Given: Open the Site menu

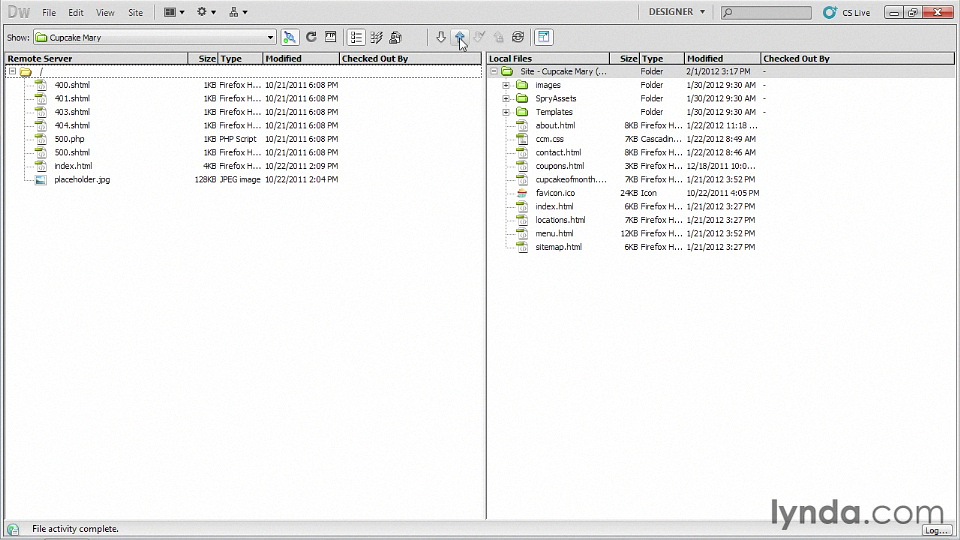Looking at the screenshot, I should tap(135, 12).
